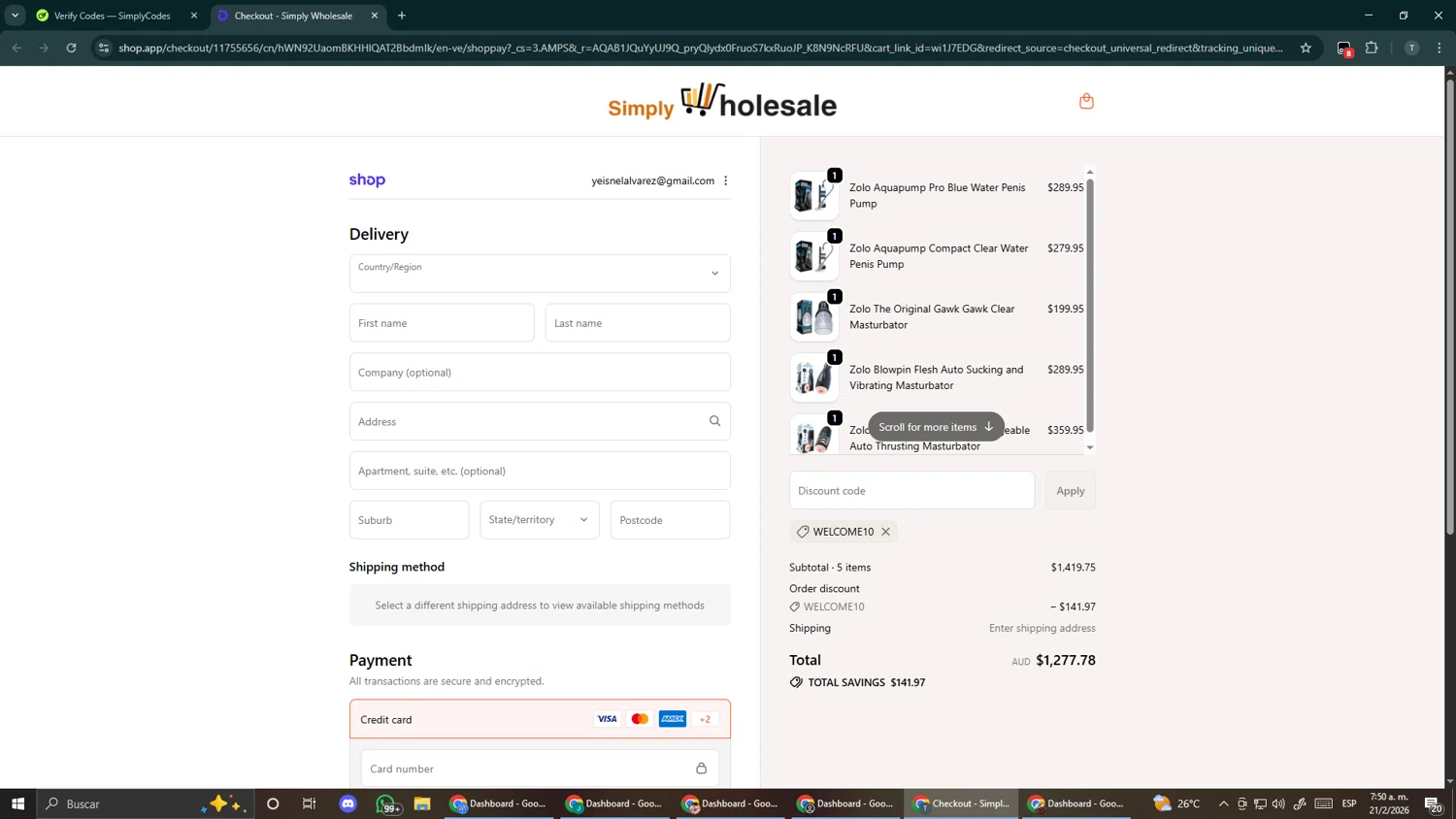Image resolution: width=1456 pixels, height=819 pixels.
Task: Expand the Country/Region dropdown
Action: pos(540,274)
